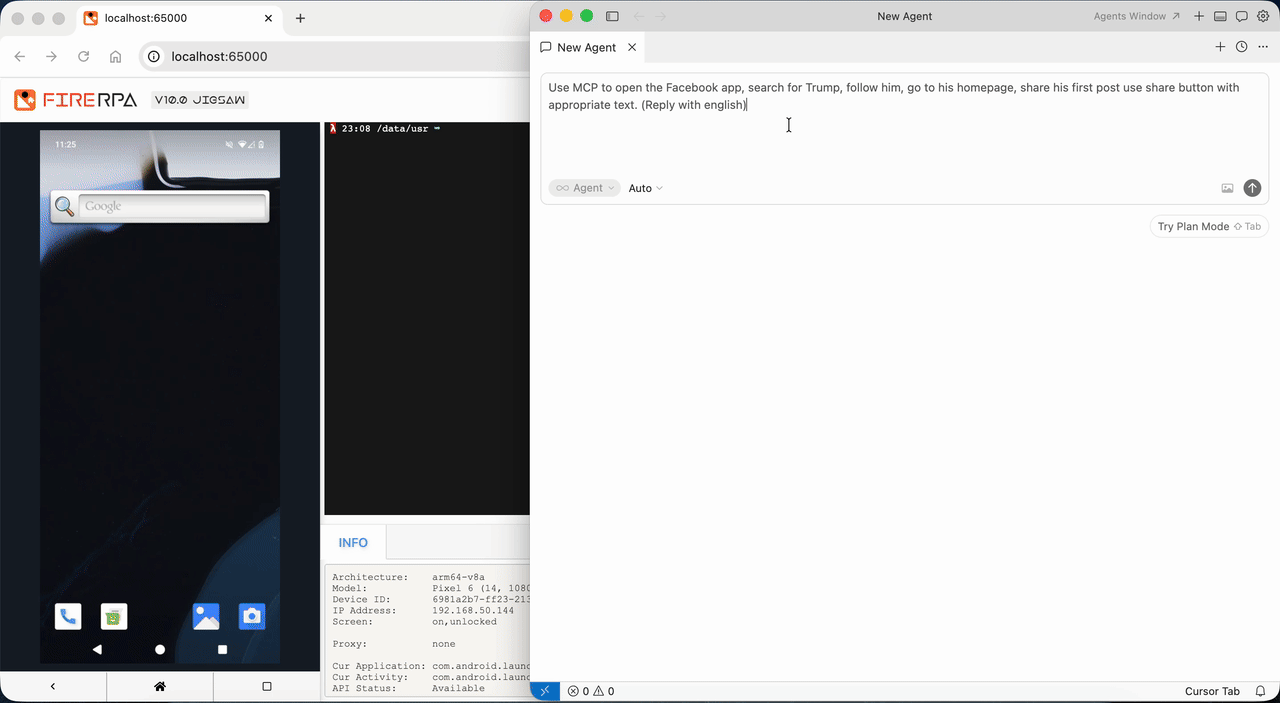Open remote window icon in status bar
This screenshot has height=703, width=1280.
(x=545, y=691)
